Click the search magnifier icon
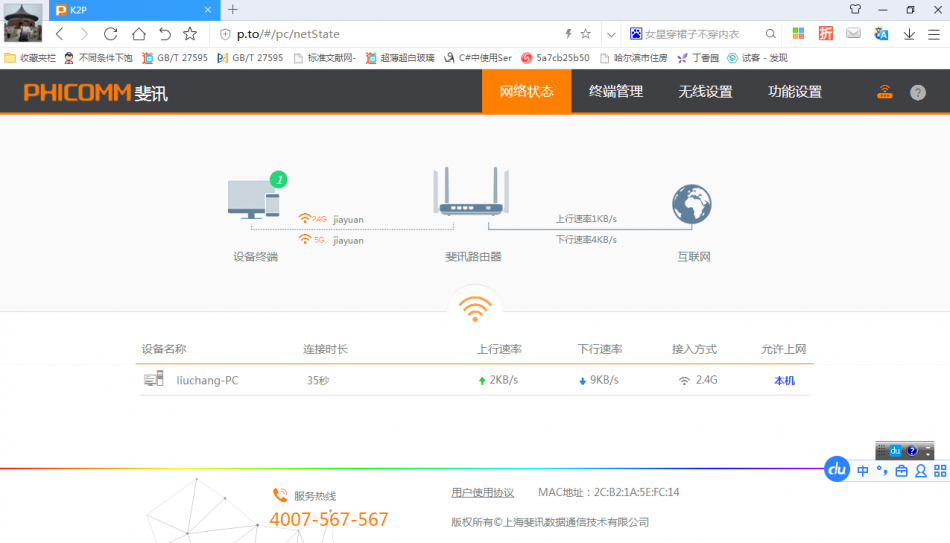 770,34
